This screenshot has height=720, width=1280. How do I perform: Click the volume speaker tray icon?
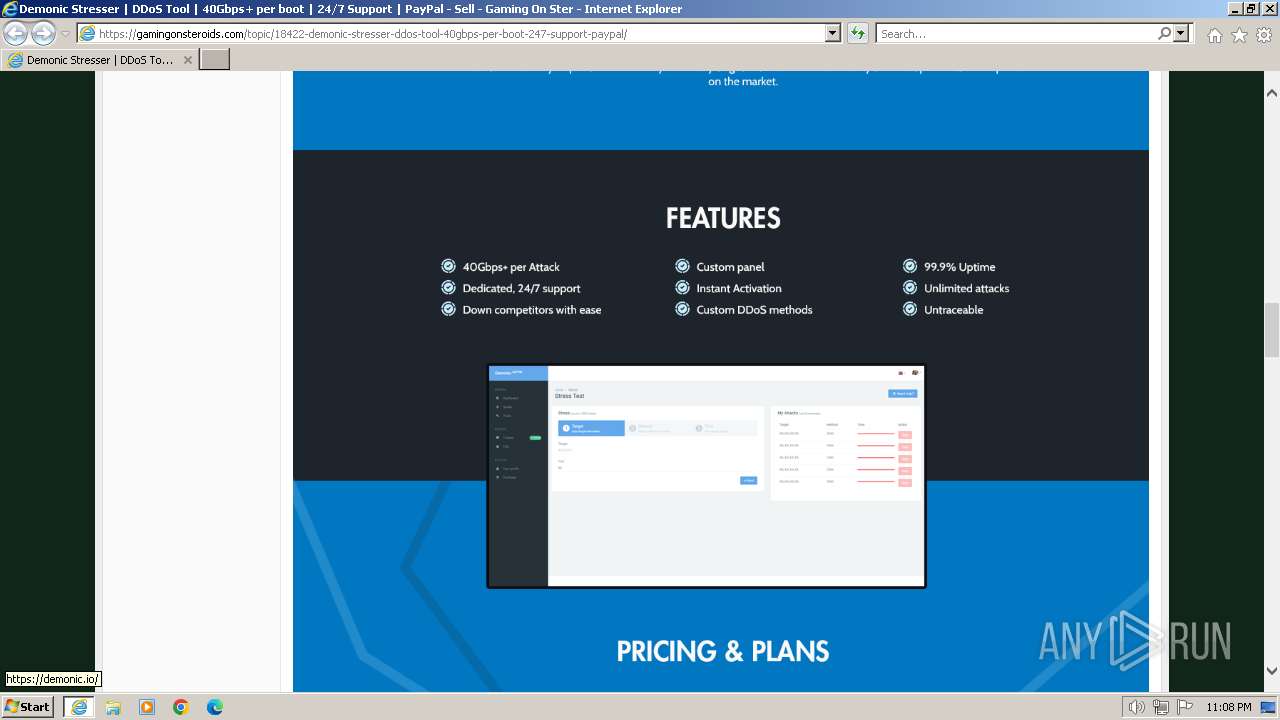tap(1137, 707)
